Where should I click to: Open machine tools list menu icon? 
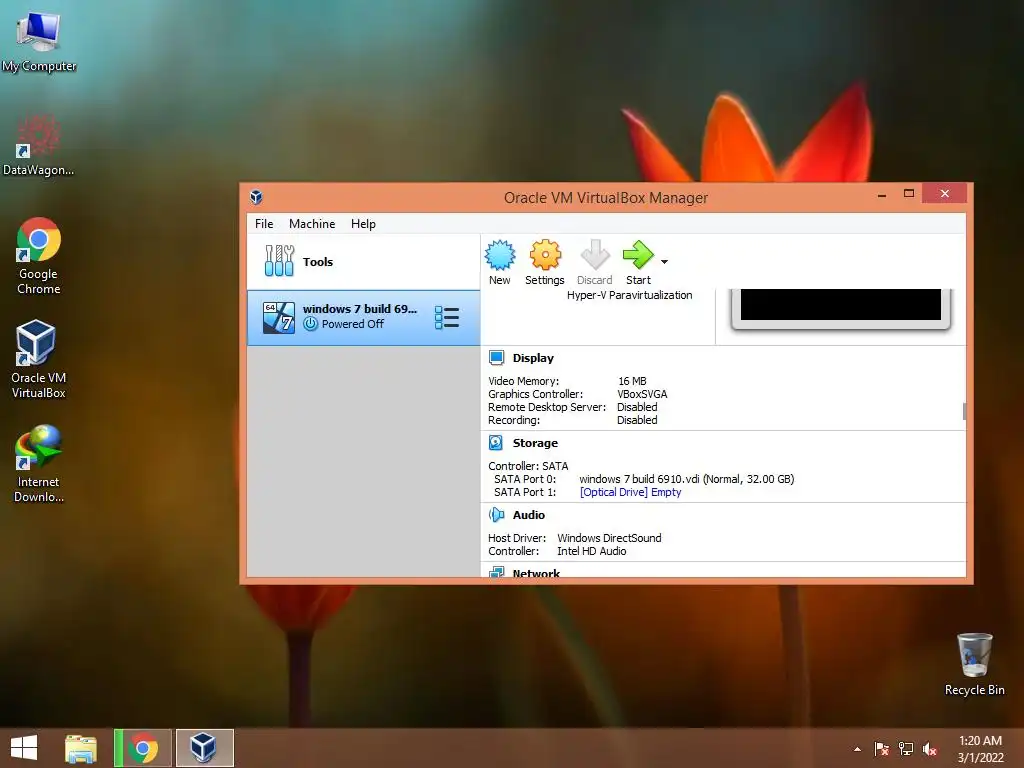[447, 317]
